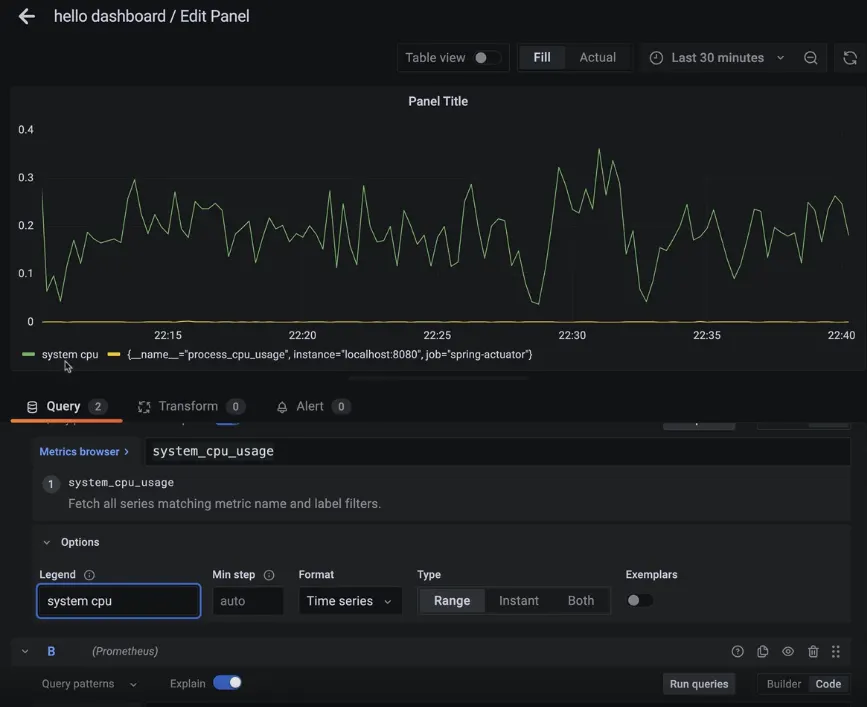Click the help icon on query B
867x707 pixels.
pos(738,651)
